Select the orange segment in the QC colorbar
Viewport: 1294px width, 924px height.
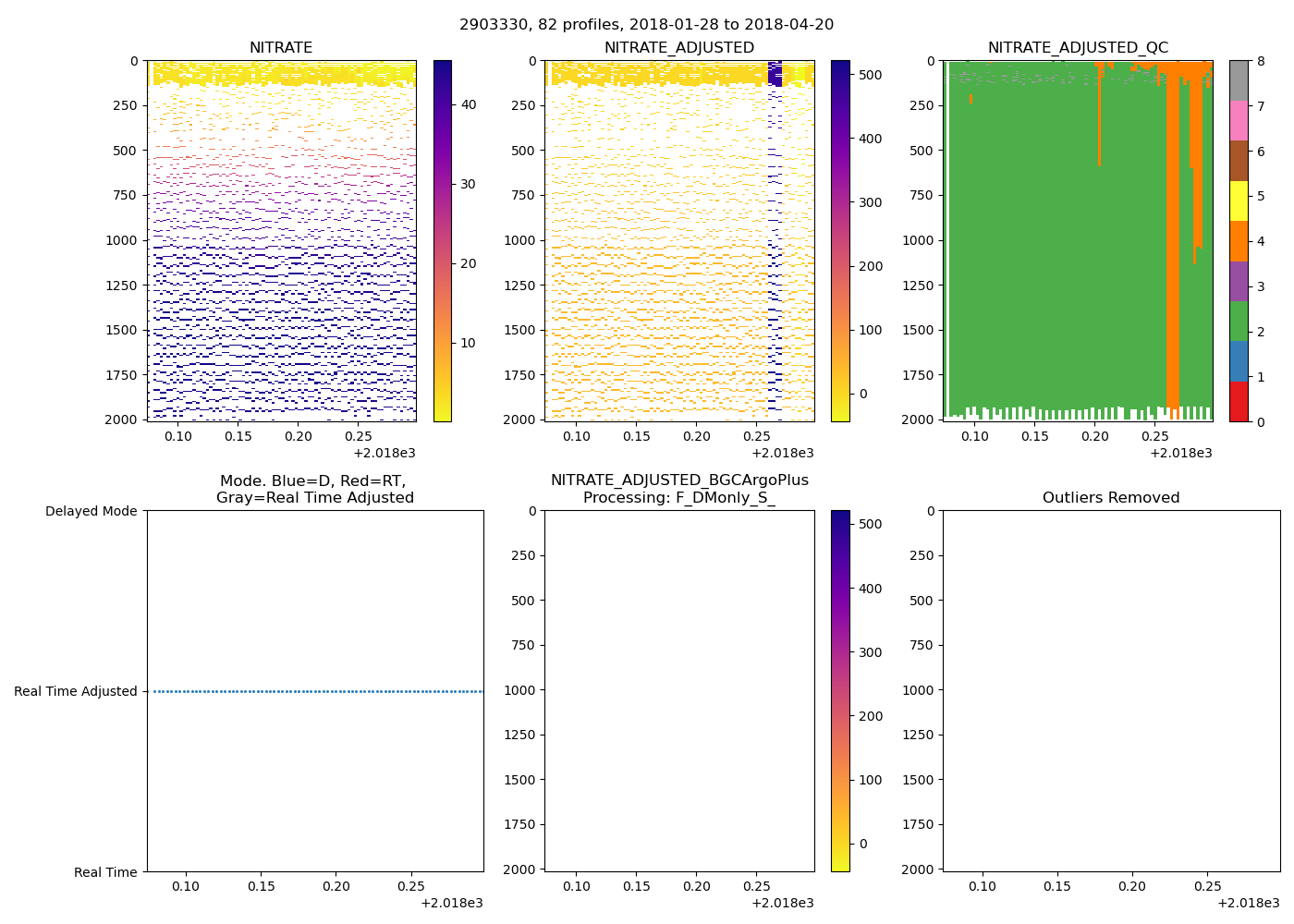point(1239,241)
